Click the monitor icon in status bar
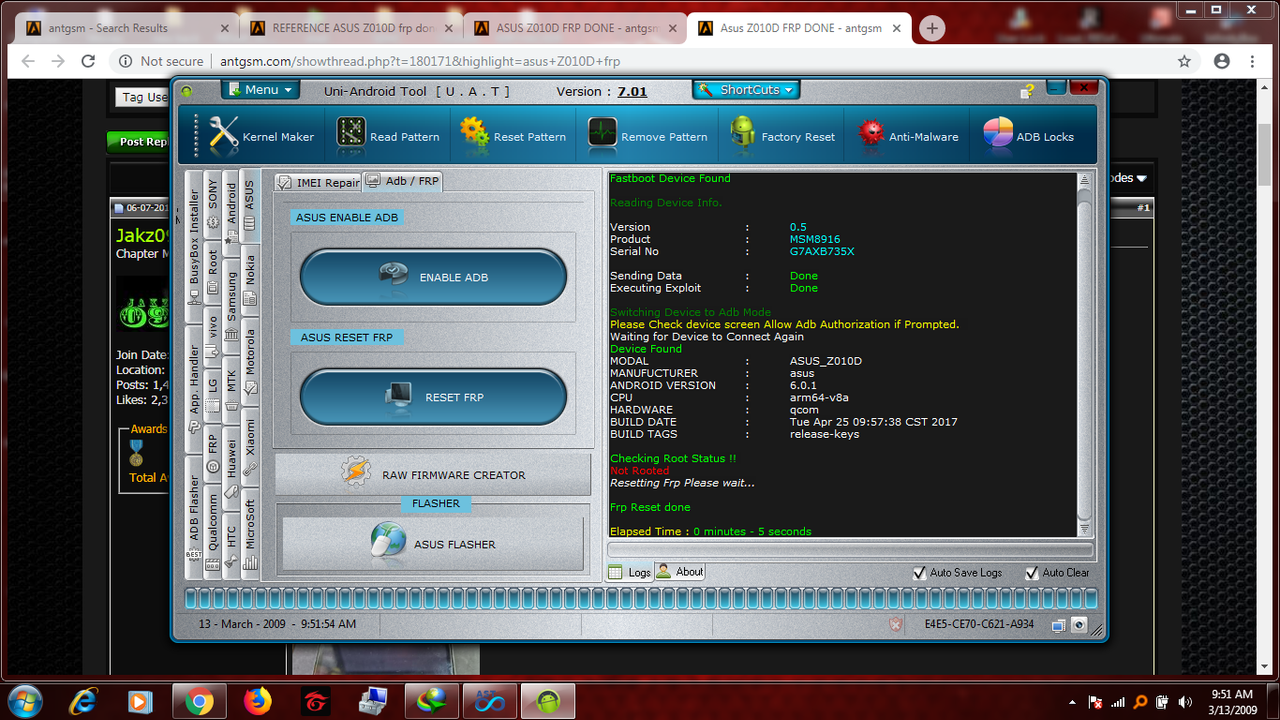This screenshot has width=1280, height=720. point(1058,625)
